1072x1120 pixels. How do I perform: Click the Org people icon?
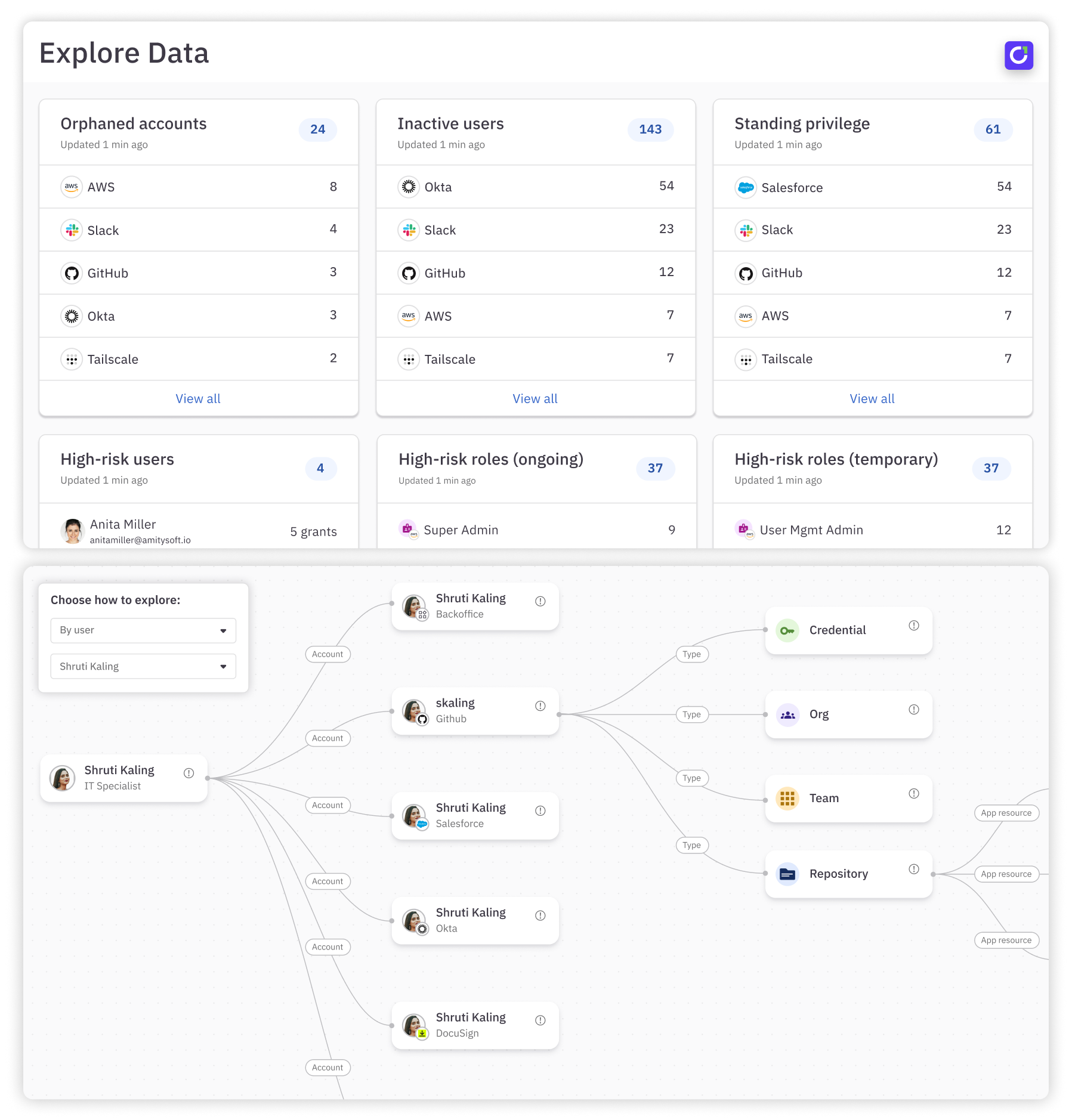(787, 714)
